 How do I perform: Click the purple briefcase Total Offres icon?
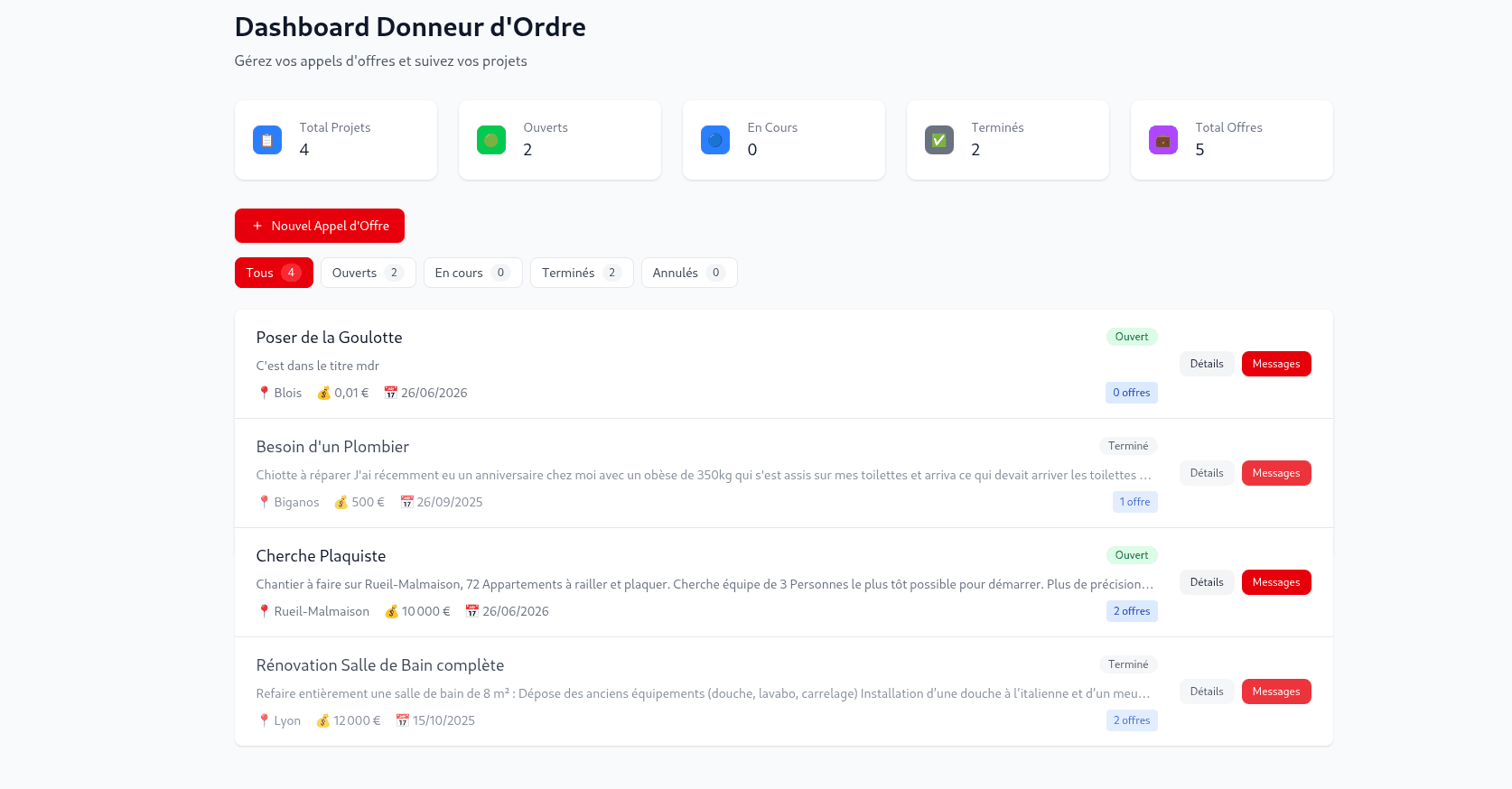click(1163, 140)
